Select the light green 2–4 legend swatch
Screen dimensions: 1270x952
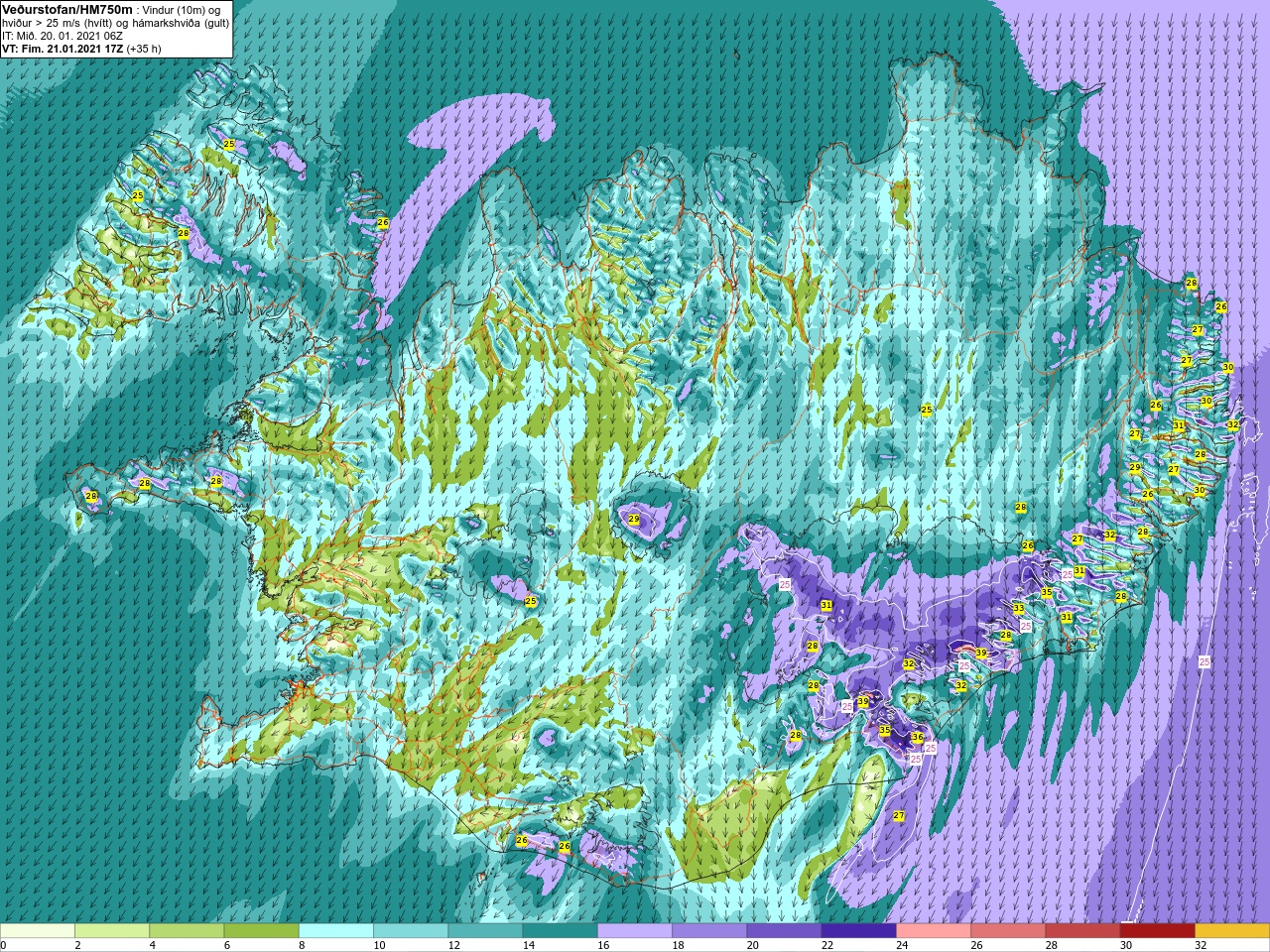click(x=112, y=931)
